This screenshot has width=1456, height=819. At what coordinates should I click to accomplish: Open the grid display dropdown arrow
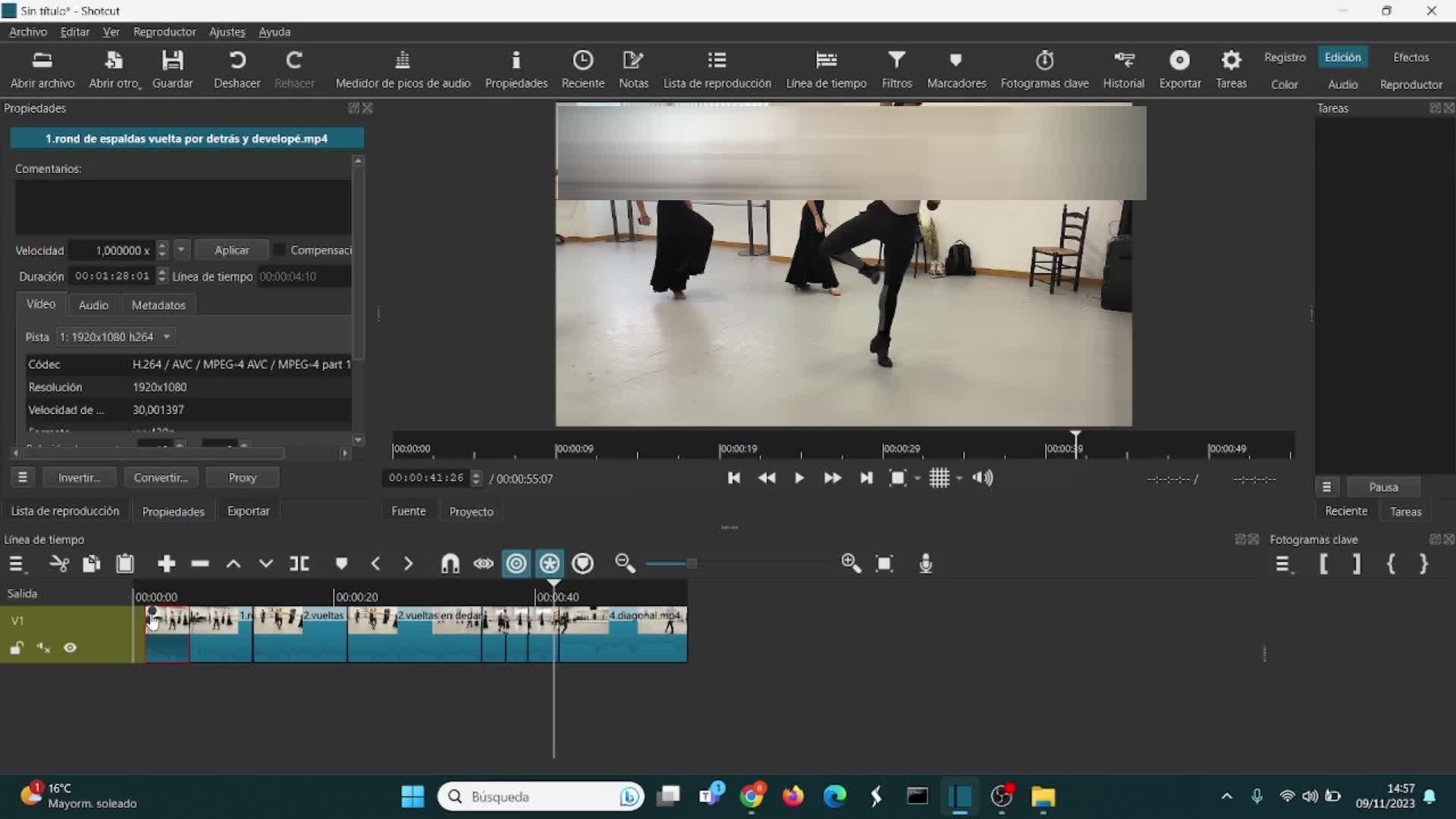959,479
